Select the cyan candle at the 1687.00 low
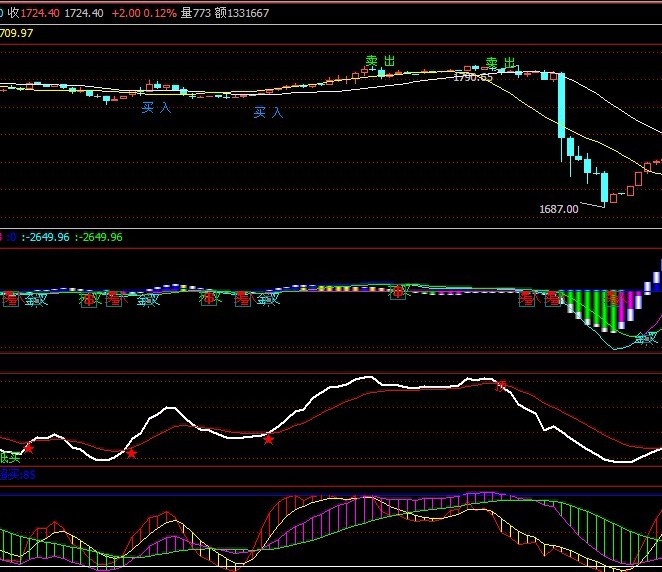 [x=605, y=187]
